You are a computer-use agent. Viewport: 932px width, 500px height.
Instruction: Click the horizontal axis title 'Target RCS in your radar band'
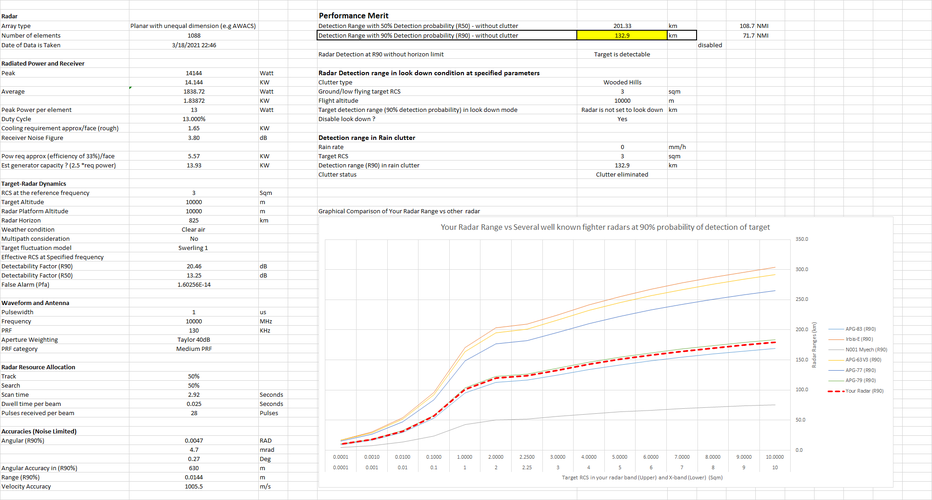click(642, 477)
